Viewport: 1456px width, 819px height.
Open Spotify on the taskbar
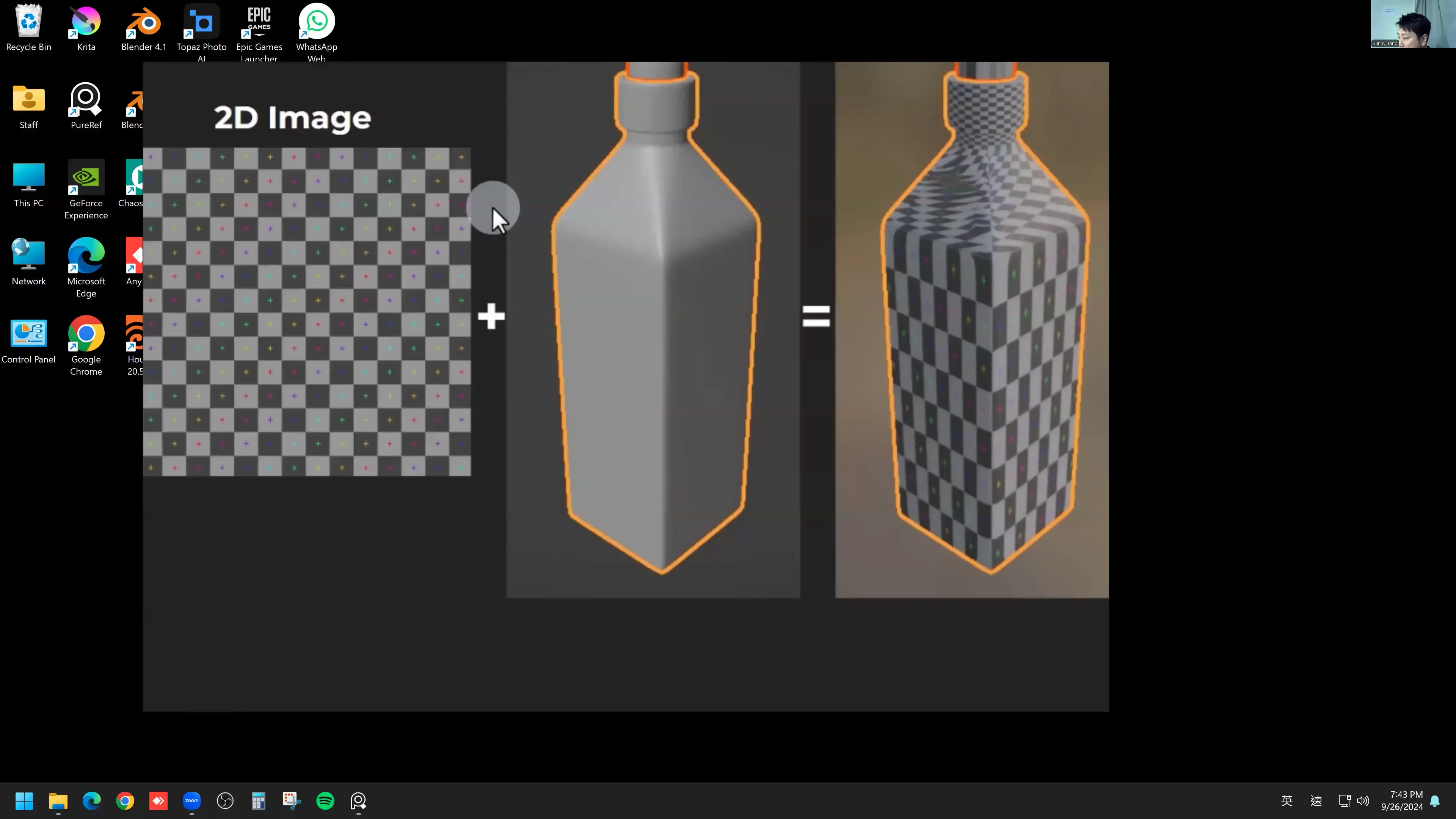point(325,801)
